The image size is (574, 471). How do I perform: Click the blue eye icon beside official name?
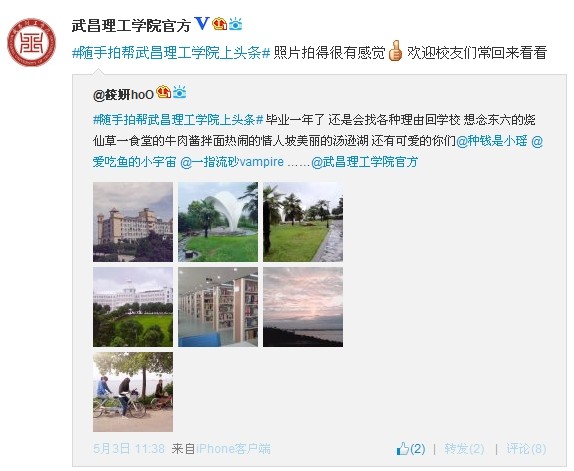click(235, 24)
